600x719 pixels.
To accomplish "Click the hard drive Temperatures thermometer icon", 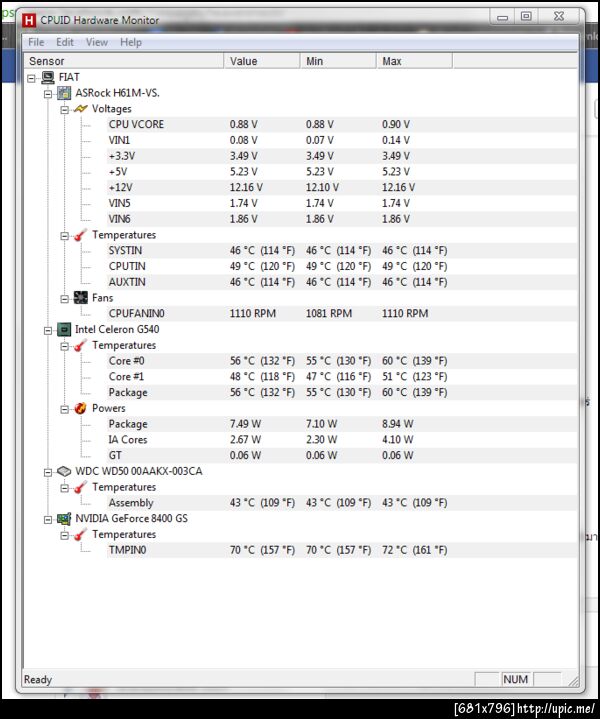I will coord(80,487).
